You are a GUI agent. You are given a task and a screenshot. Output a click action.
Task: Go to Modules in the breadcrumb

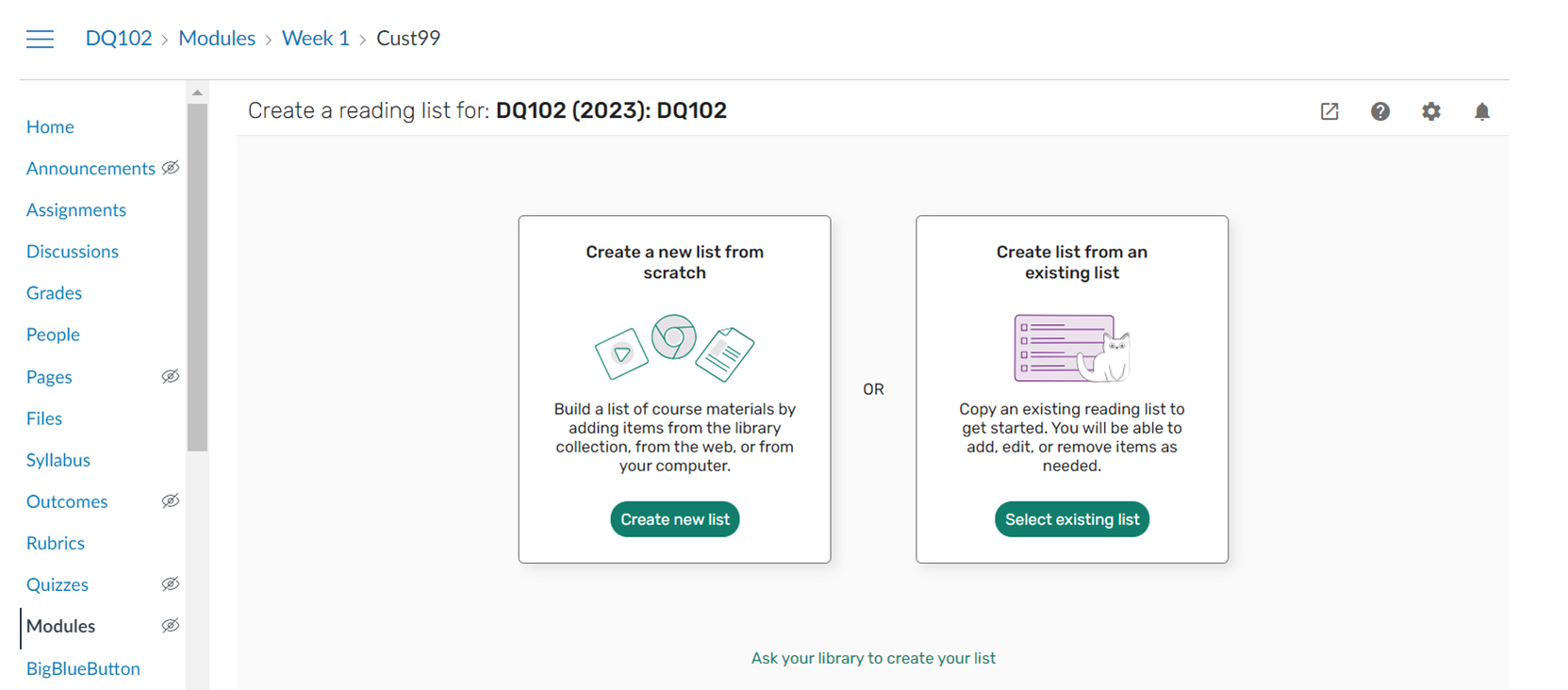[x=217, y=39]
